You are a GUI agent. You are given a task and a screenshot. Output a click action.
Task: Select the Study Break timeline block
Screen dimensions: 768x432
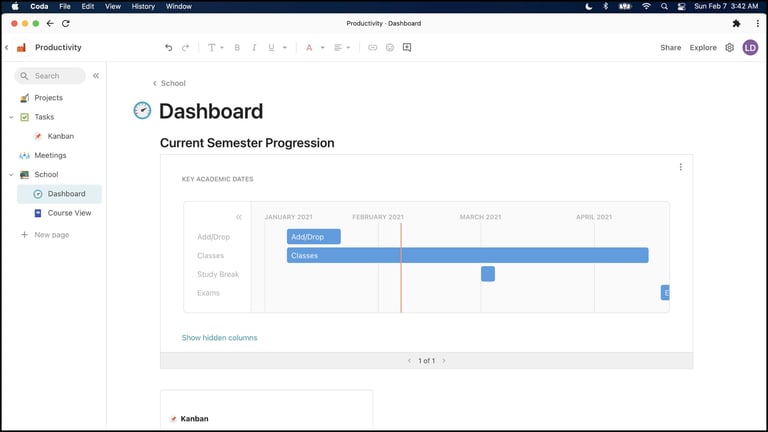[488, 274]
